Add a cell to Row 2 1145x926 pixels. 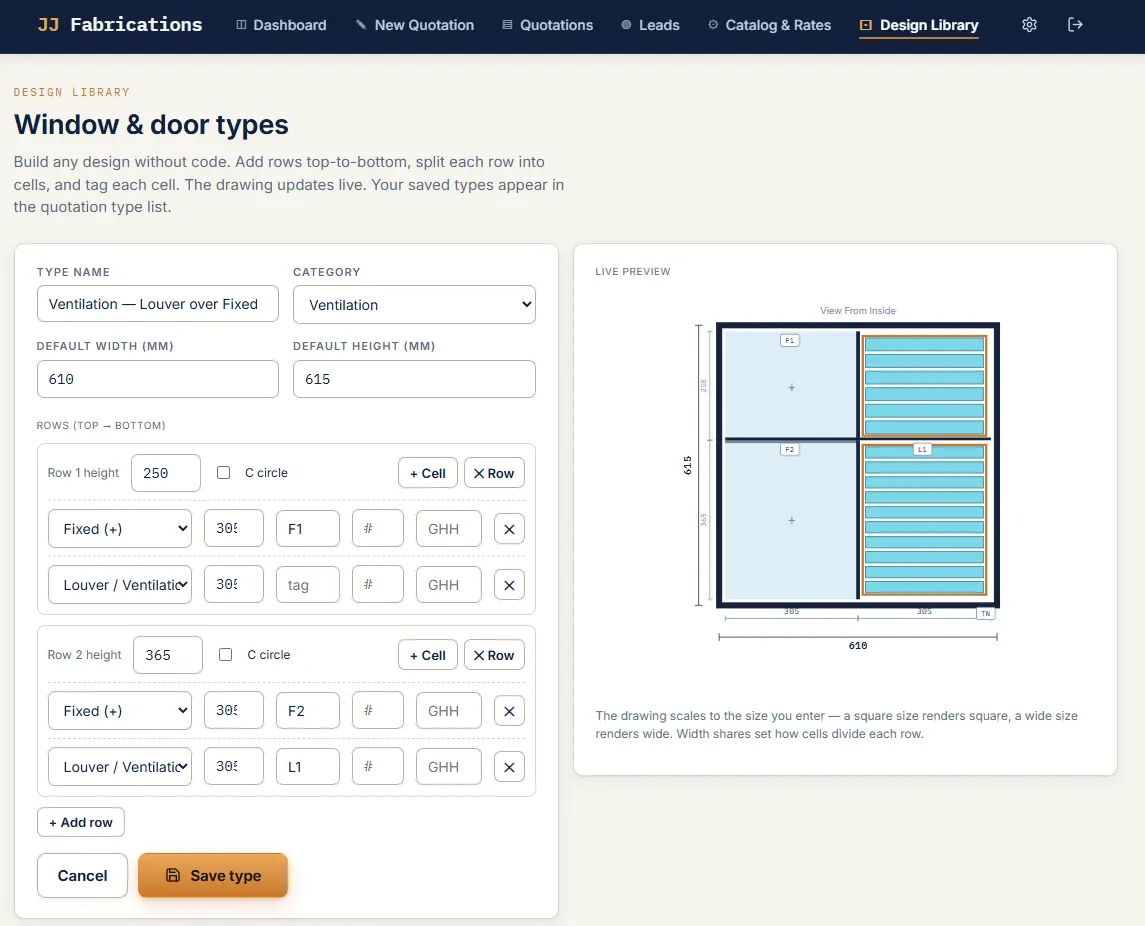(x=428, y=655)
